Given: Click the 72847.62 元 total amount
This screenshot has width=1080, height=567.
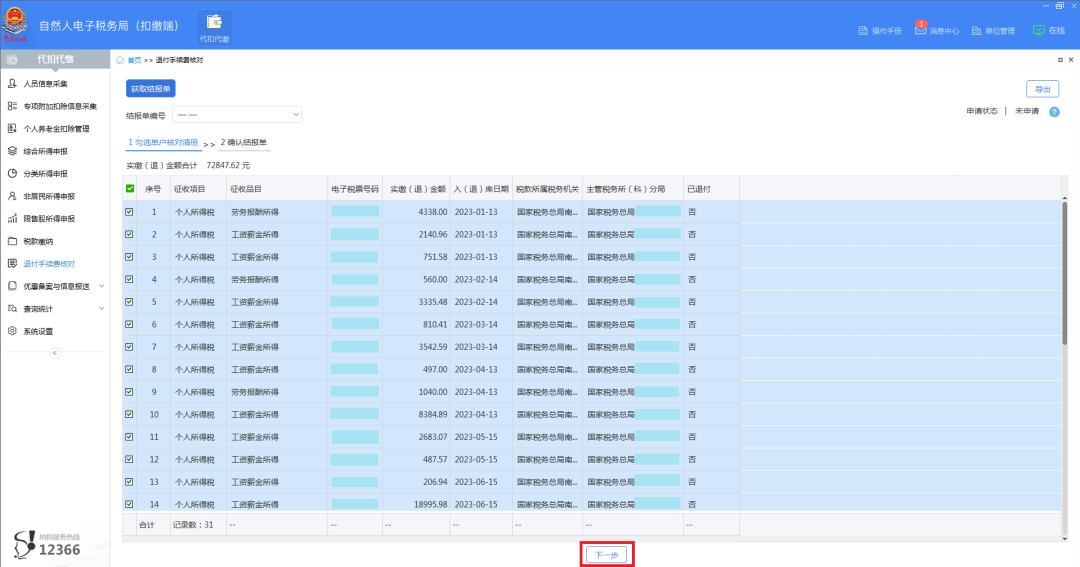Looking at the screenshot, I should click(228, 165).
